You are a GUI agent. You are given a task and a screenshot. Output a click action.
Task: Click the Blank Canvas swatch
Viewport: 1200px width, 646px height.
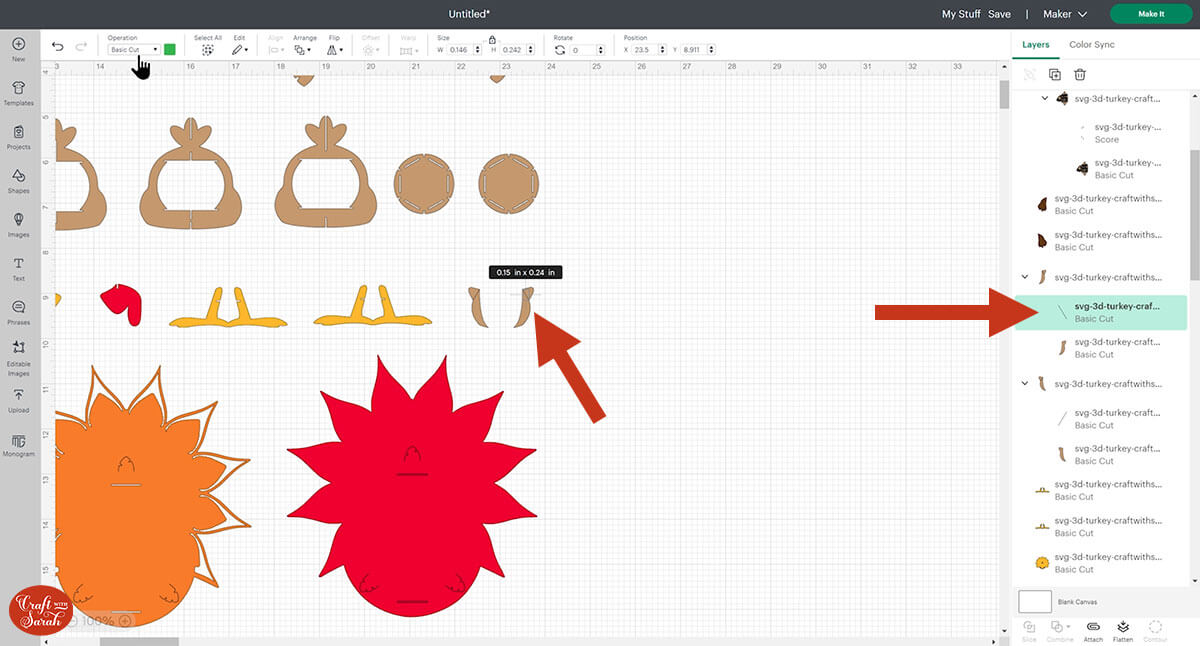(1035, 601)
